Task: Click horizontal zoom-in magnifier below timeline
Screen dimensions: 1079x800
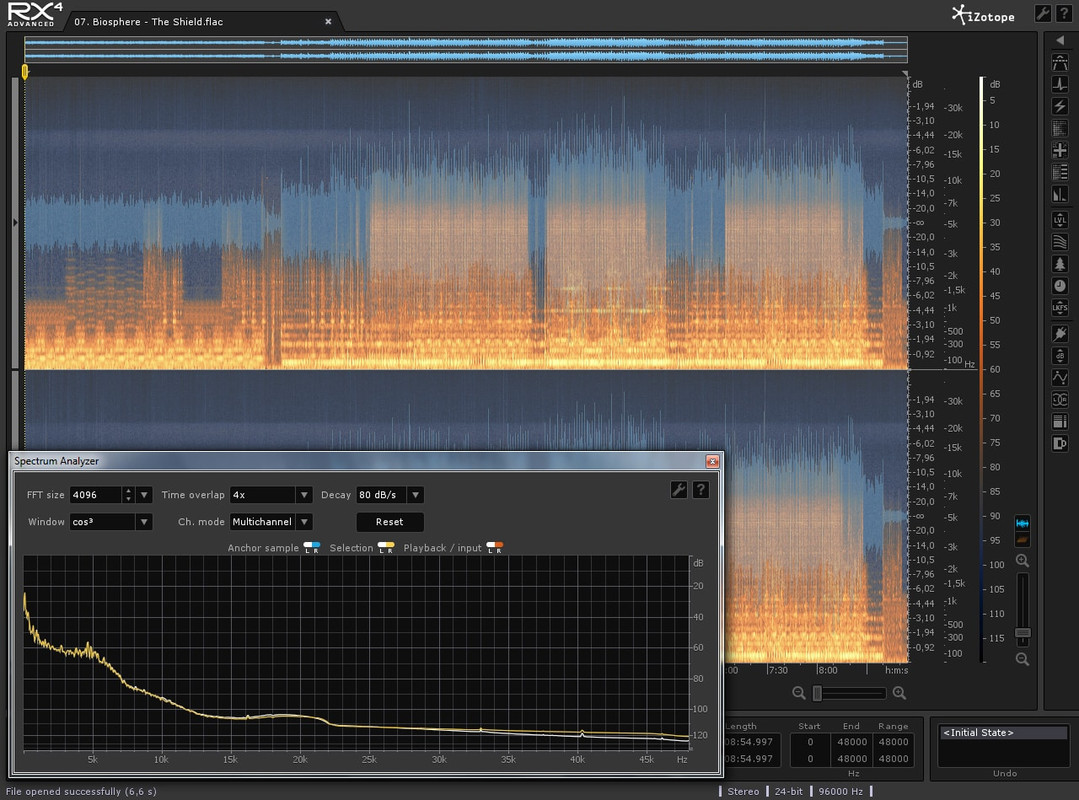Action: 899,693
